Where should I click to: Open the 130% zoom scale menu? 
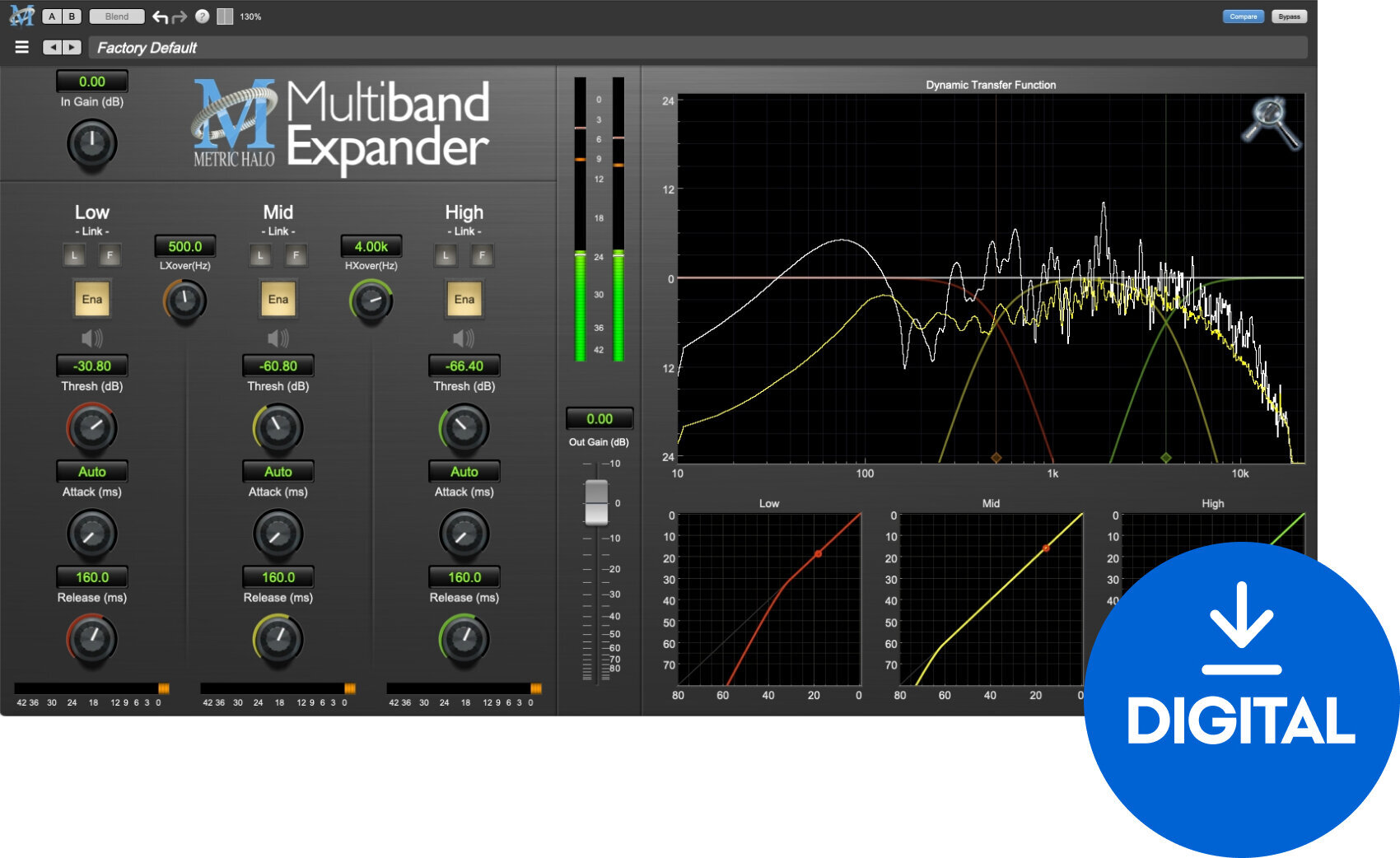tap(250, 16)
